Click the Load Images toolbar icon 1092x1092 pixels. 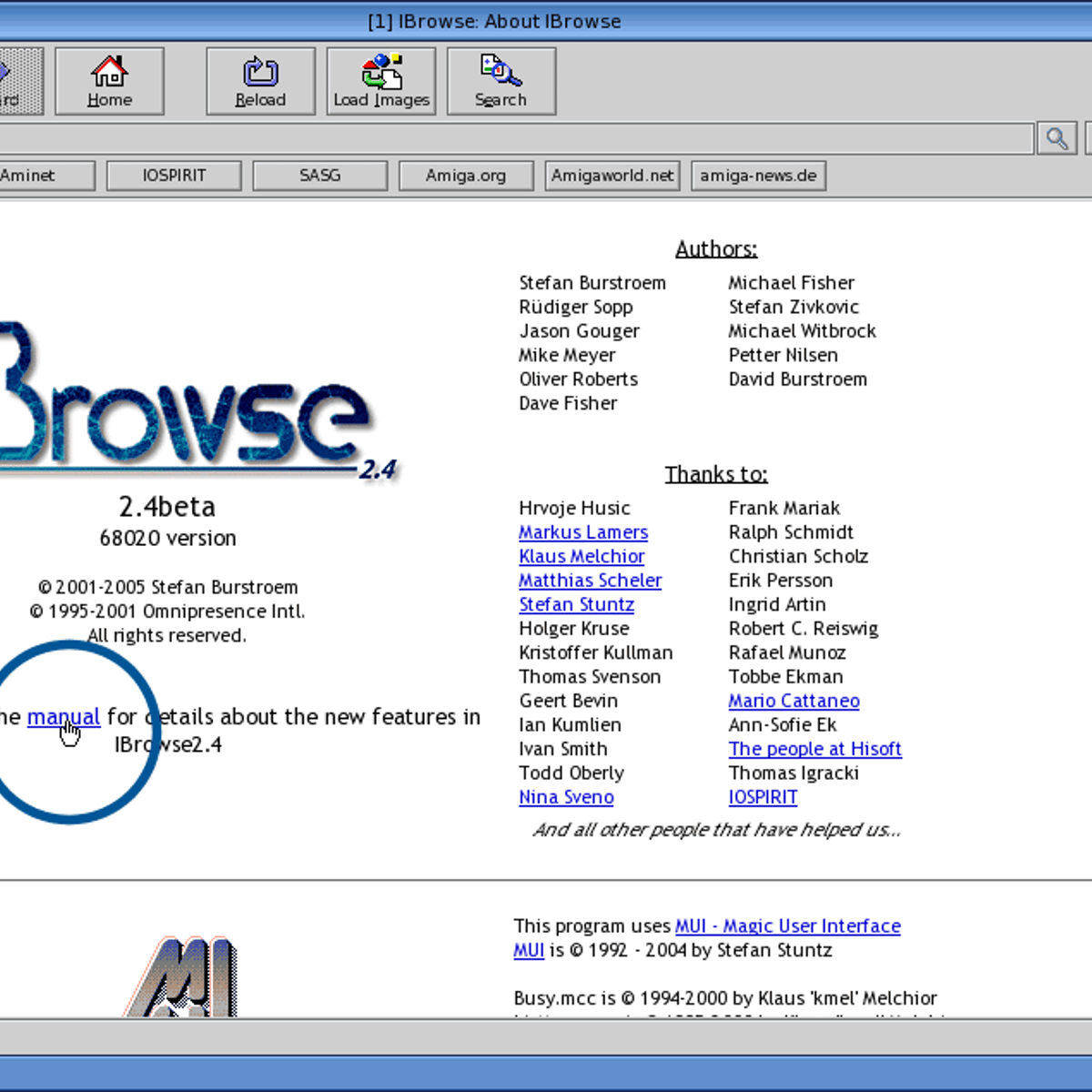click(x=379, y=80)
